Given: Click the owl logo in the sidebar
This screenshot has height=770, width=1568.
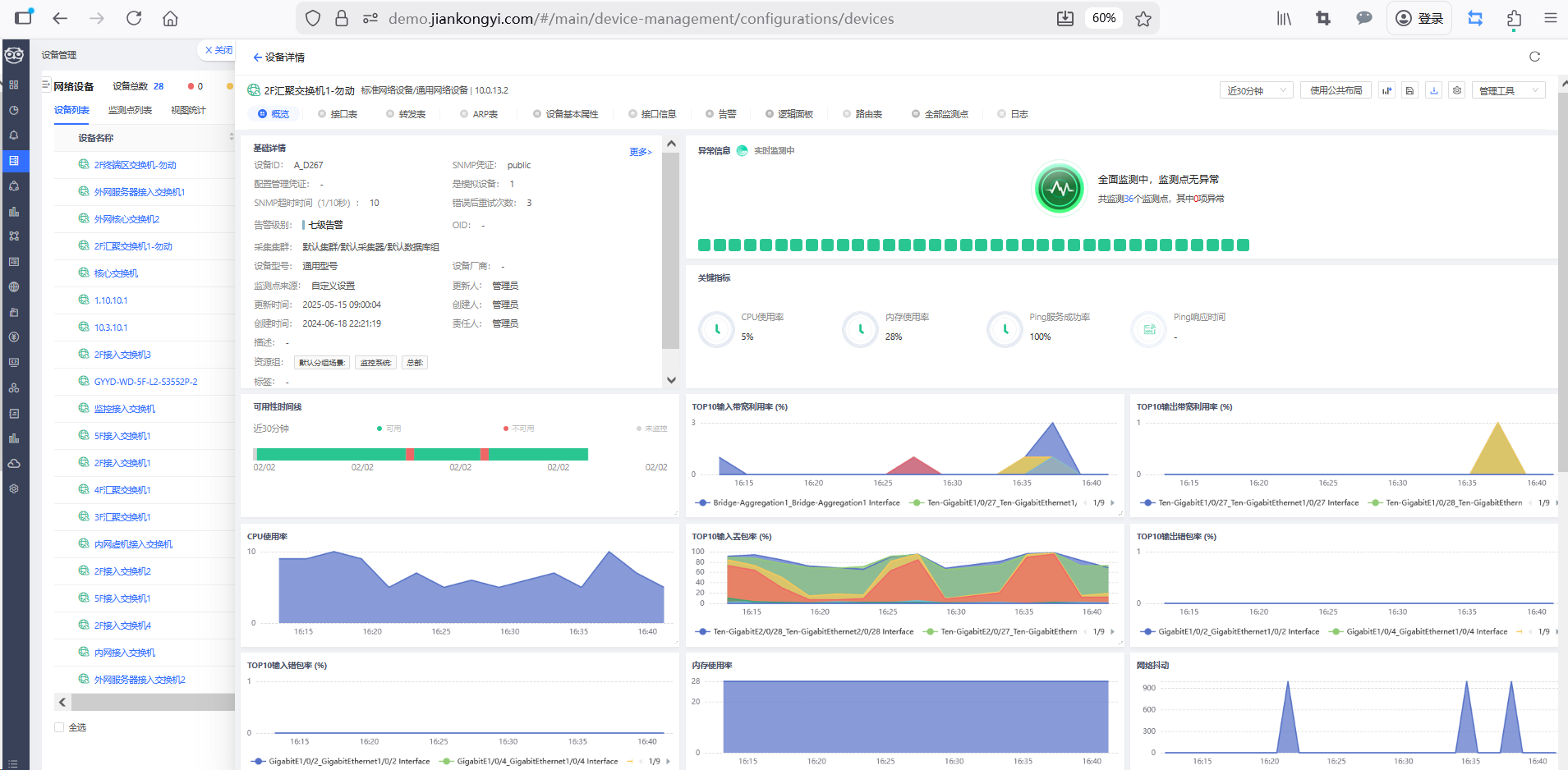Looking at the screenshot, I should tap(14, 55).
